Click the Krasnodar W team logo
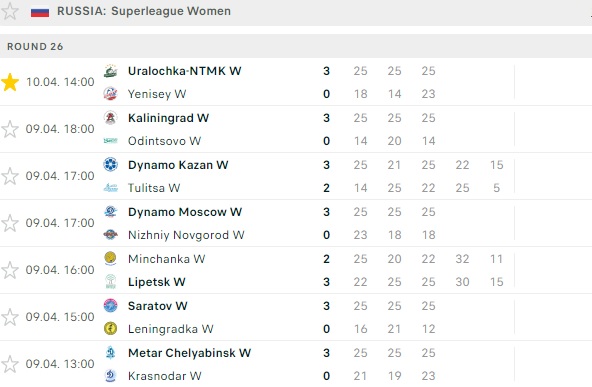Image resolution: width=592 pixels, height=387 pixels. (x=110, y=376)
